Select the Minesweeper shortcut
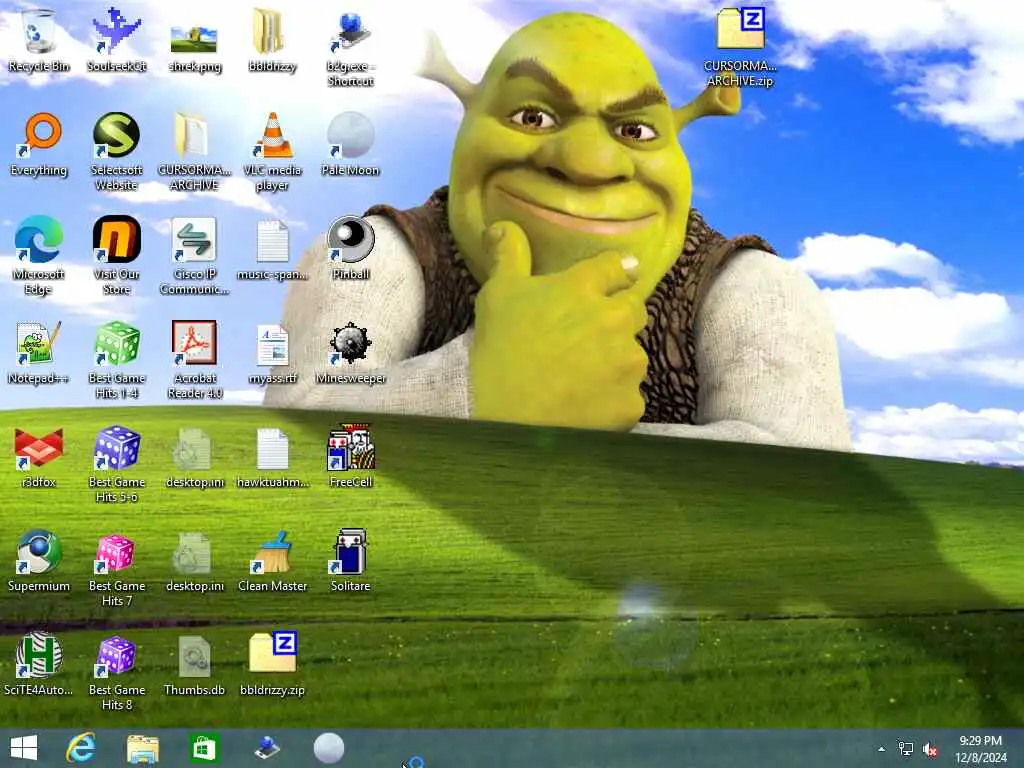The image size is (1024, 768). 351,353
